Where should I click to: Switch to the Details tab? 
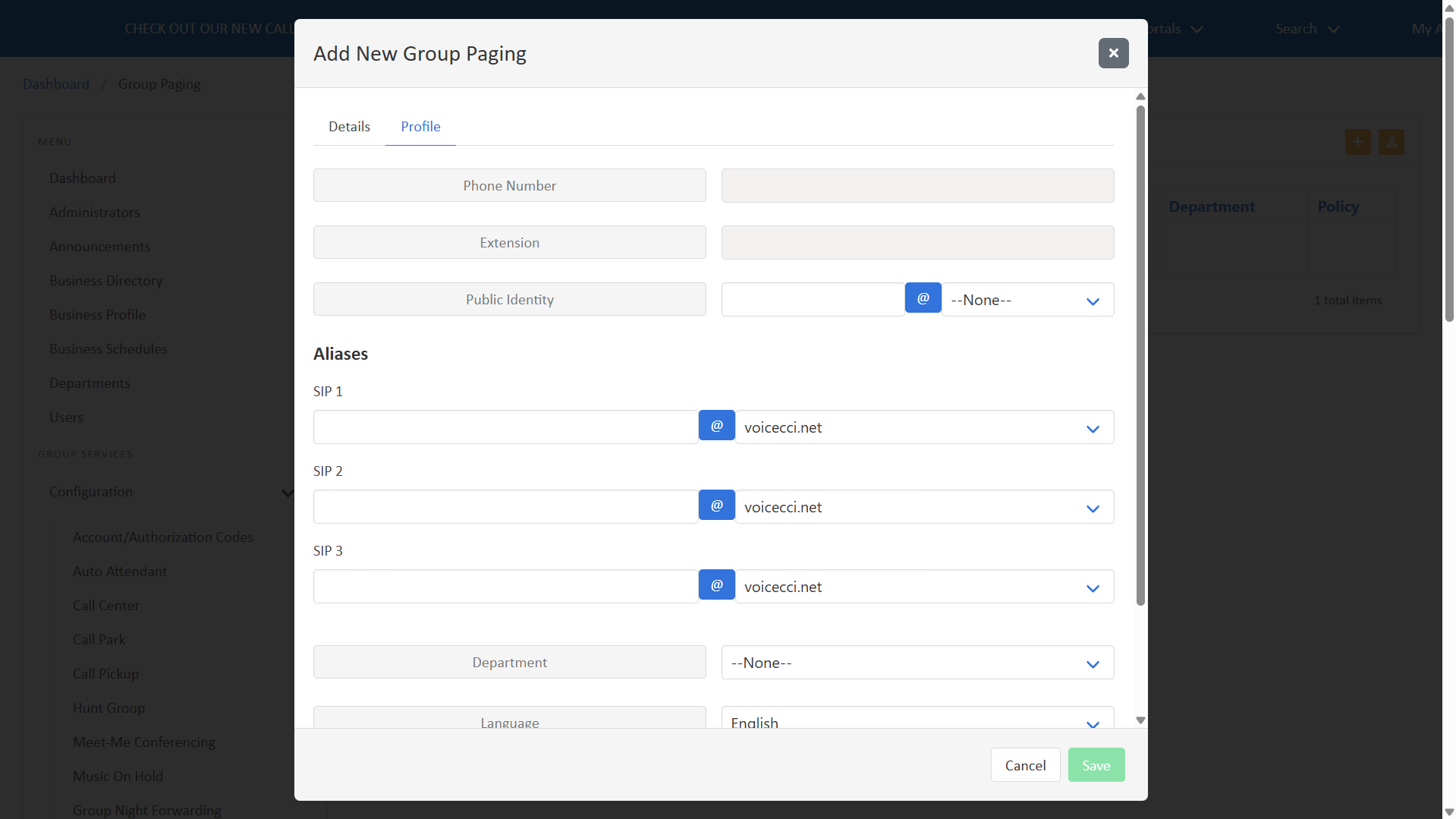click(x=349, y=127)
